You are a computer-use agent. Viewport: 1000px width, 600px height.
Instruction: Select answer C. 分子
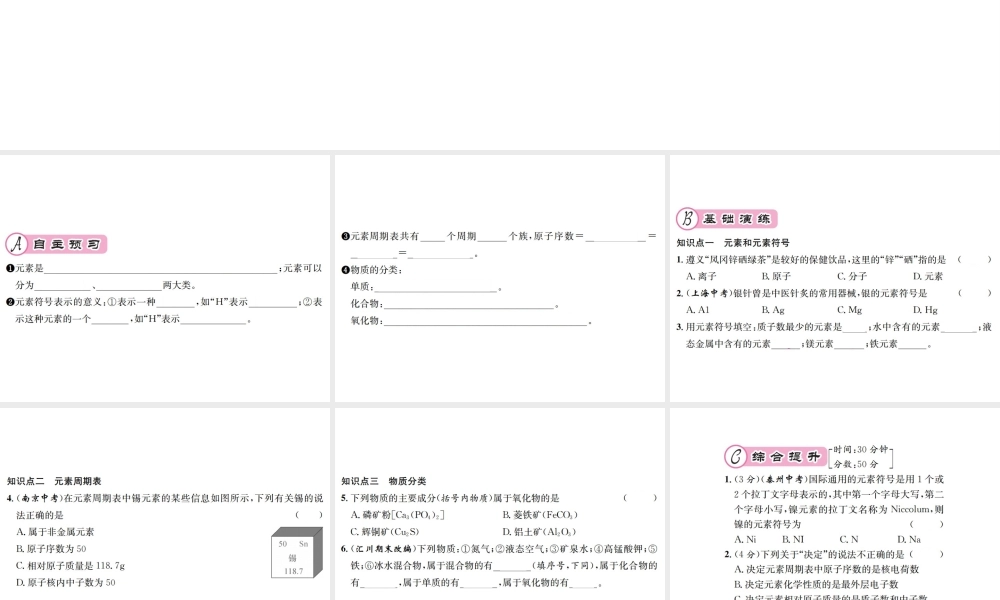tap(852, 276)
